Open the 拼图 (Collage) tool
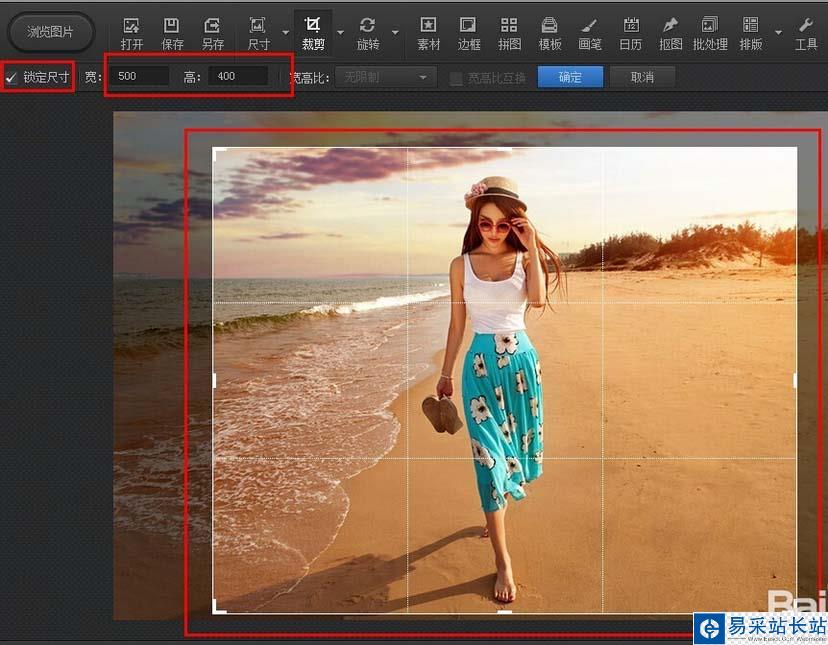Image resolution: width=828 pixels, height=645 pixels. pyautogui.click(x=509, y=32)
